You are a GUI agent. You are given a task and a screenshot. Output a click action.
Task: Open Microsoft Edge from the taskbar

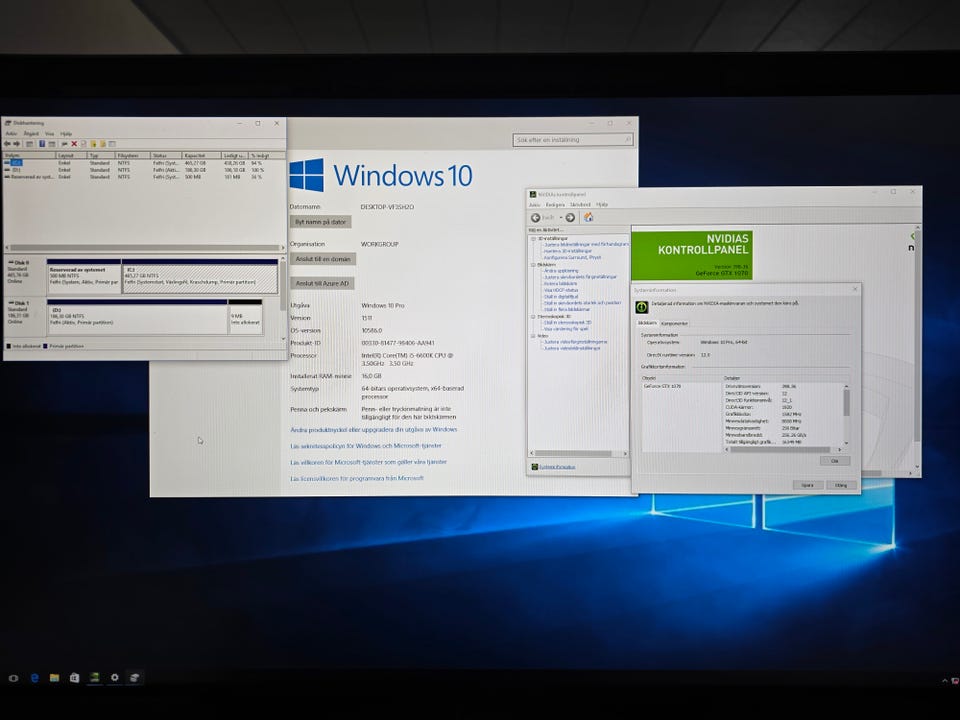[x=34, y=678]
